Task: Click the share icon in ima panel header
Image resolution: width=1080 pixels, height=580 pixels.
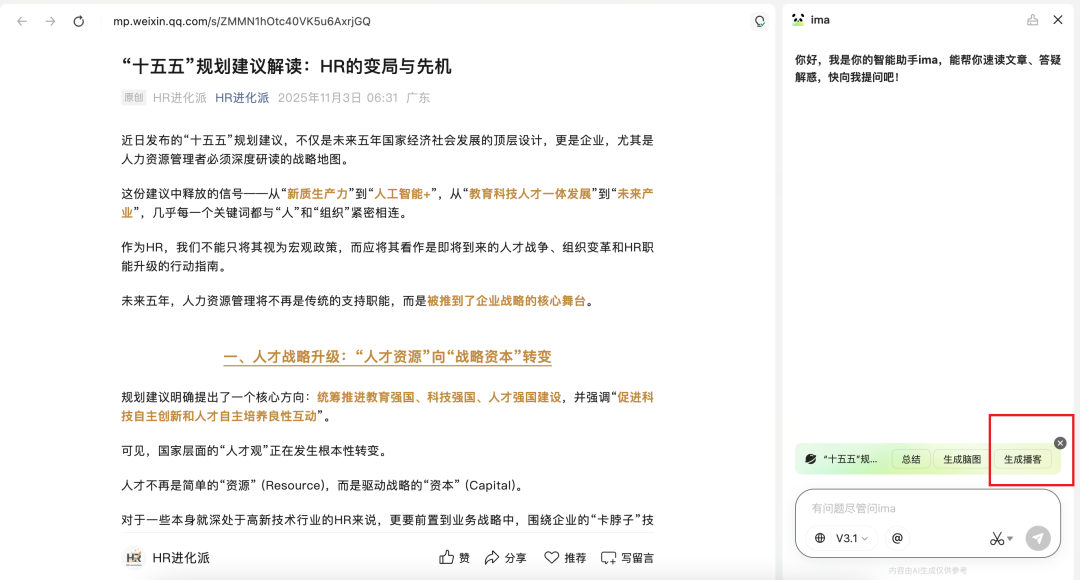Action: 1033,20
